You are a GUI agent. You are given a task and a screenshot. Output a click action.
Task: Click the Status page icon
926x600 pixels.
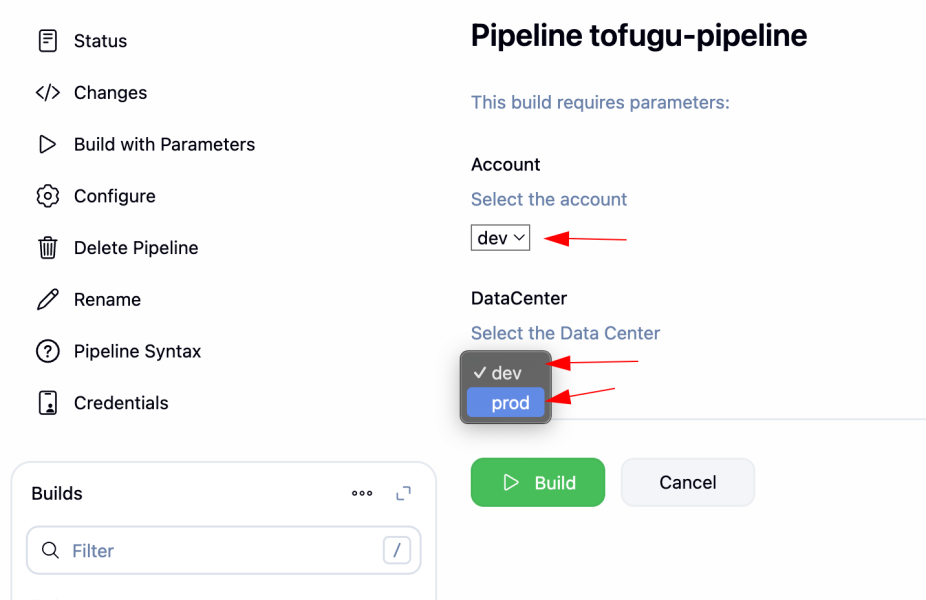(47, 41)
